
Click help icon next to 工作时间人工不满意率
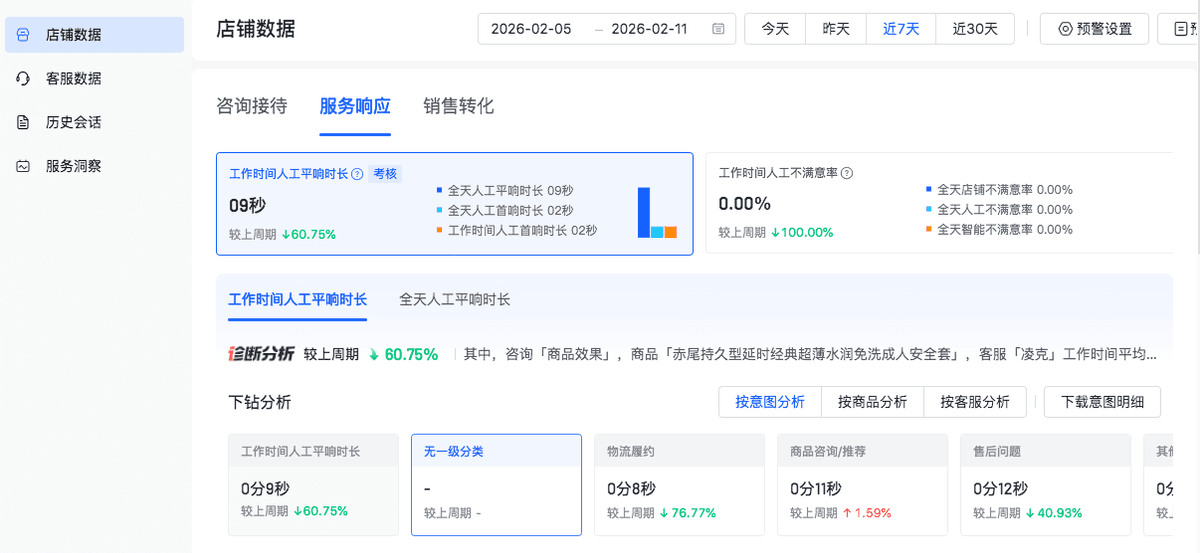click(847, 173)
